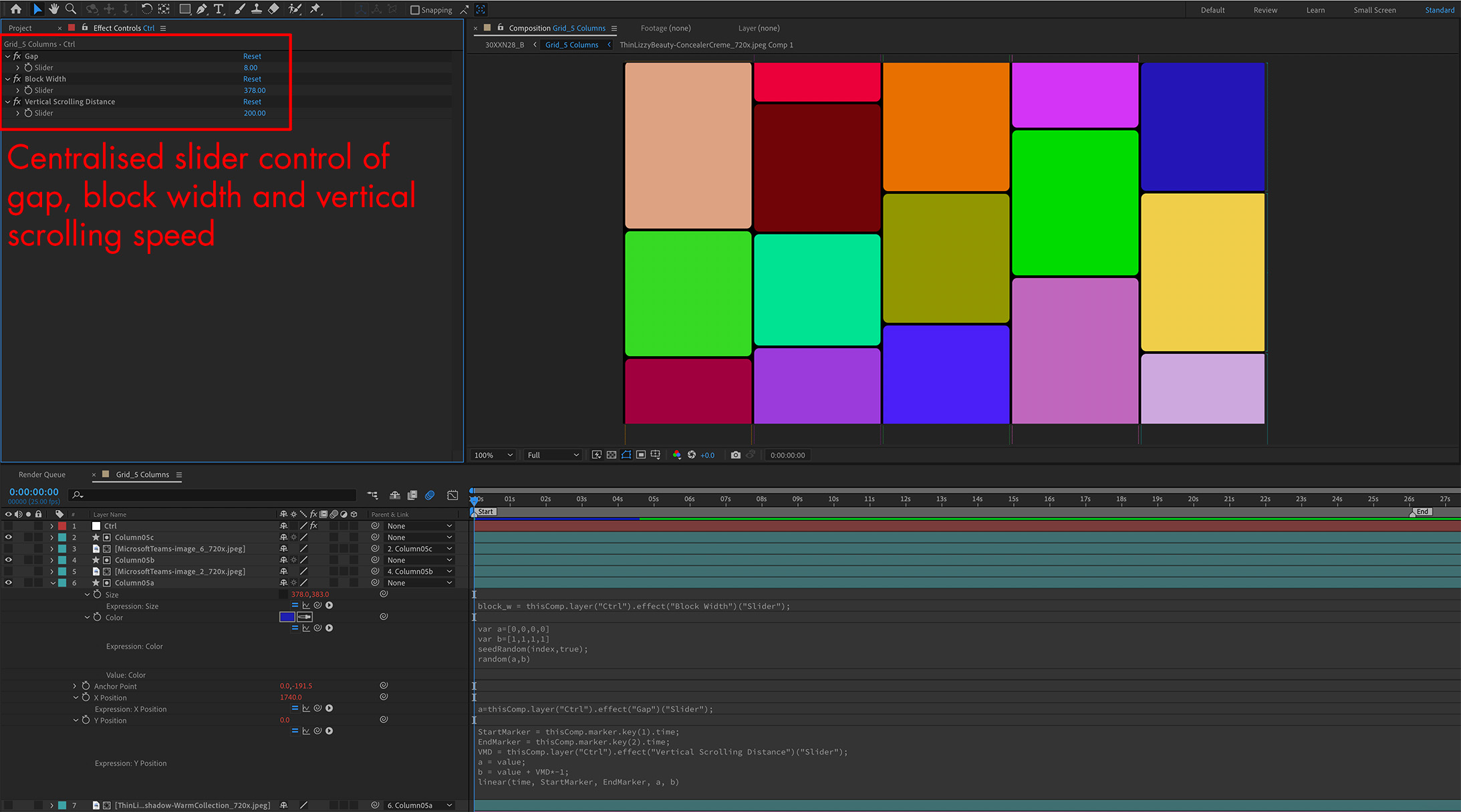Switch to the Render Queue tab
This screenshot has height=812, width=1461.
point(42,475)
